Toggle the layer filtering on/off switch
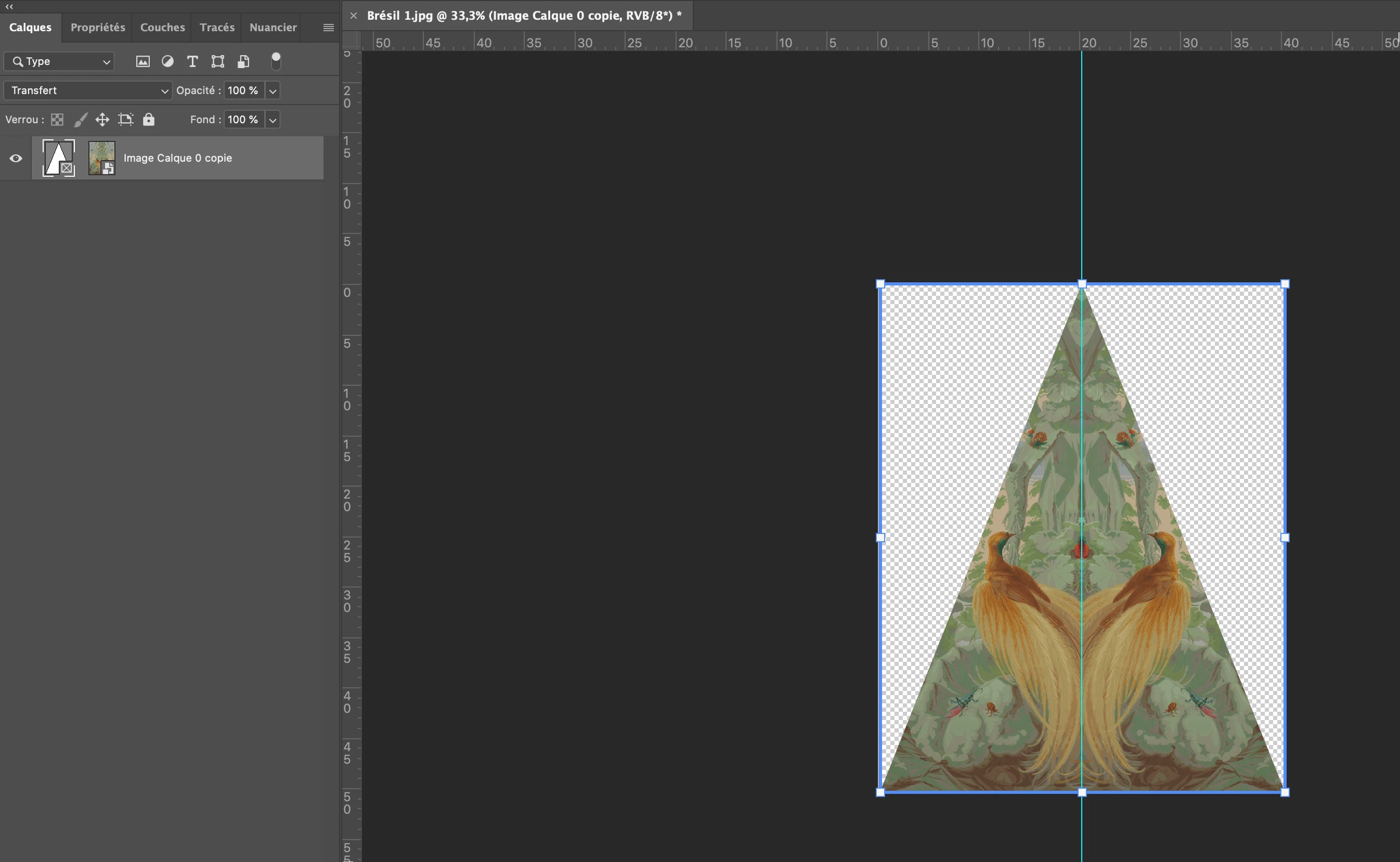The width and height of the screenshot is (1400, 862). pos(276,61)
